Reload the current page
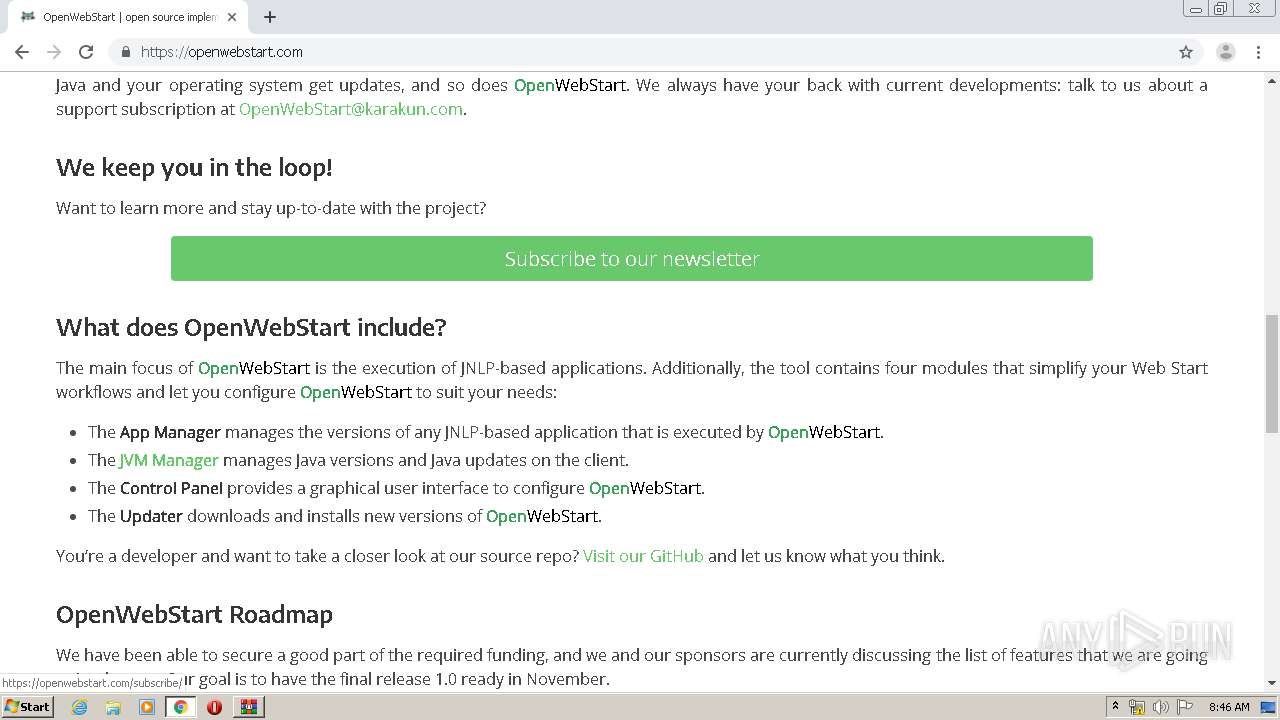Screen dimensions: 1280x720 [x=86, y=52]
